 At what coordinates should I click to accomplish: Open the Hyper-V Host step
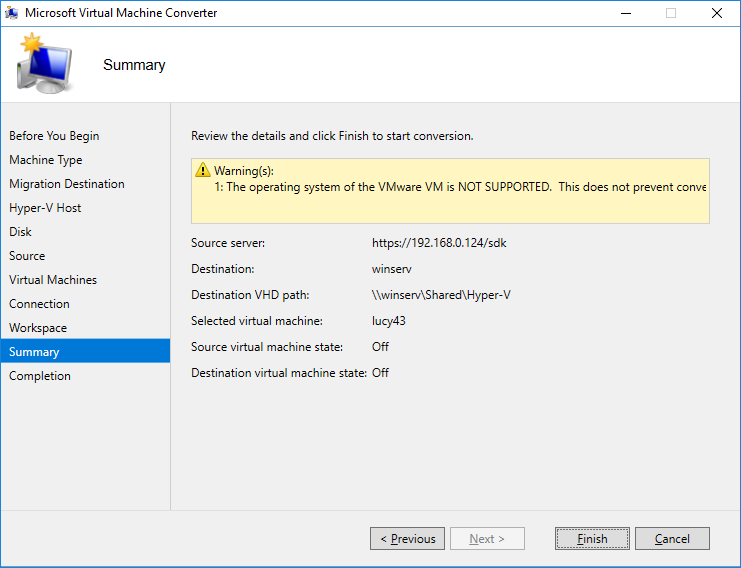pyautogui.click(x=45, y=208)
